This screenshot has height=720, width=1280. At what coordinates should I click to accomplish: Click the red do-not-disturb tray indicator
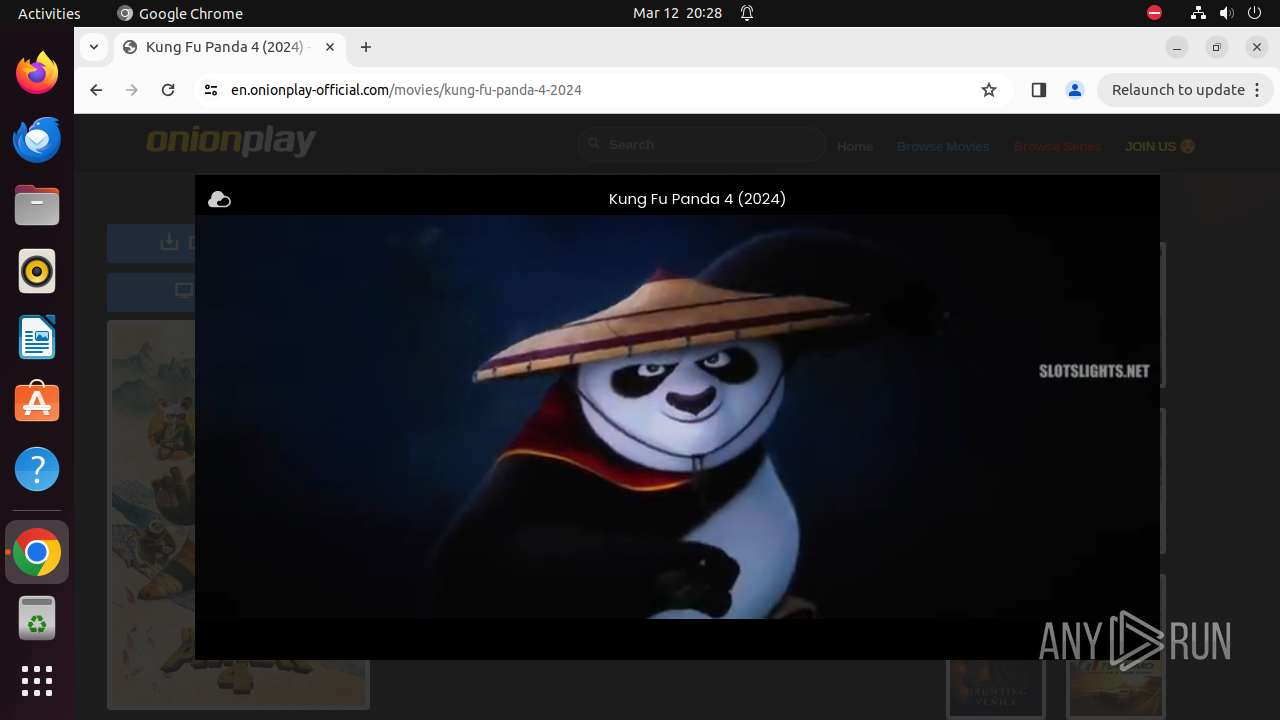click(1154, 13)
